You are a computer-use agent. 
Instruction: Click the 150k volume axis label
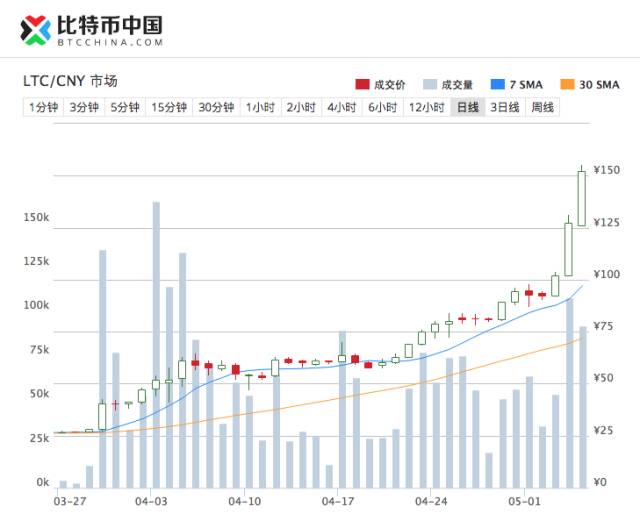click(36, 217)
